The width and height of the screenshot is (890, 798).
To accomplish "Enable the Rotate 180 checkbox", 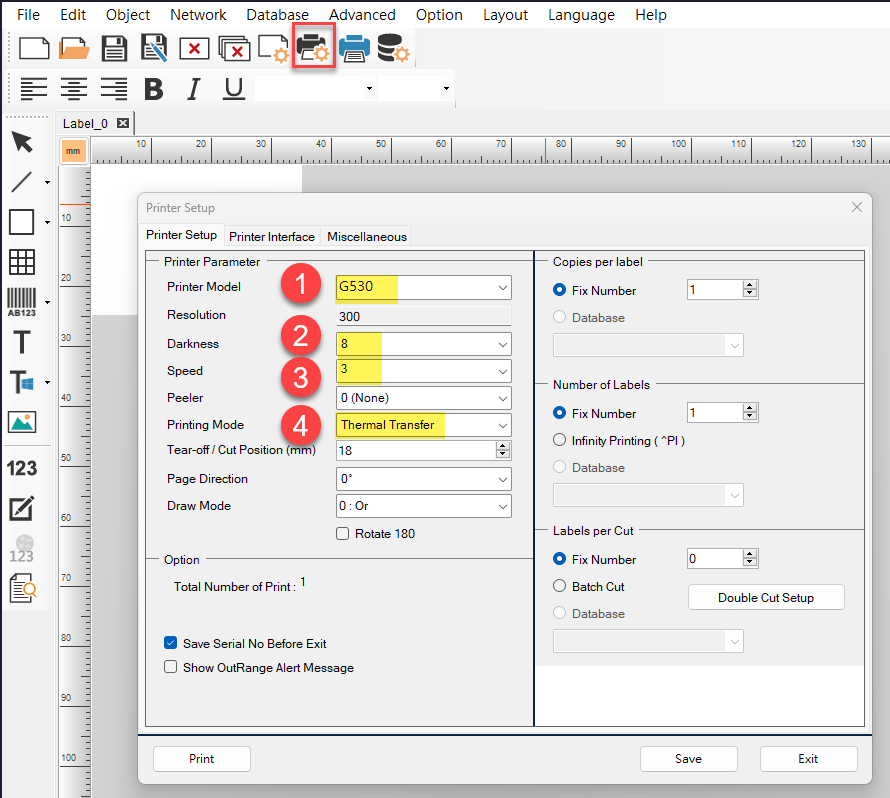I will point(343,534).
